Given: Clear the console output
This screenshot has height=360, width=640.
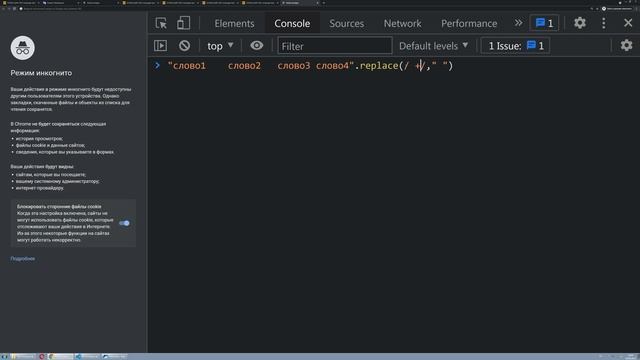Looking at the screenshot, I should 184,46.
